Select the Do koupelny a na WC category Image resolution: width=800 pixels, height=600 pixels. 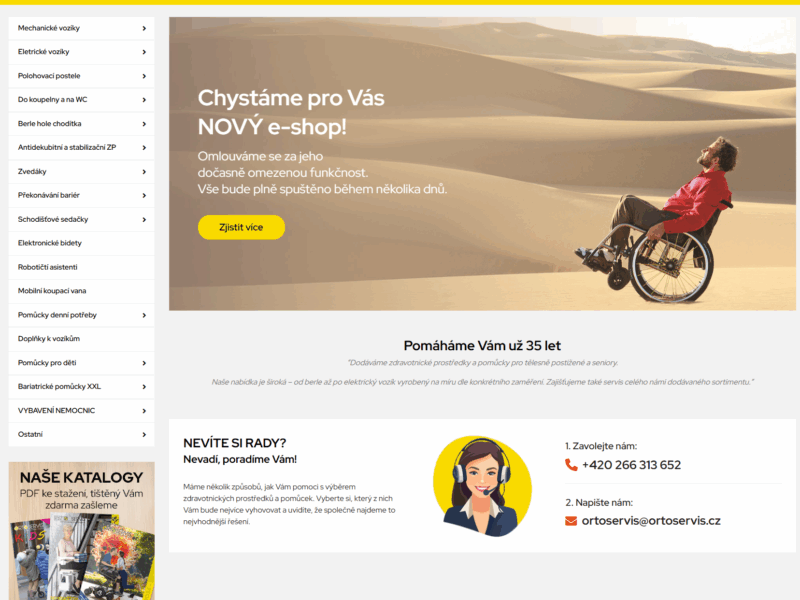tap(82, 100)
